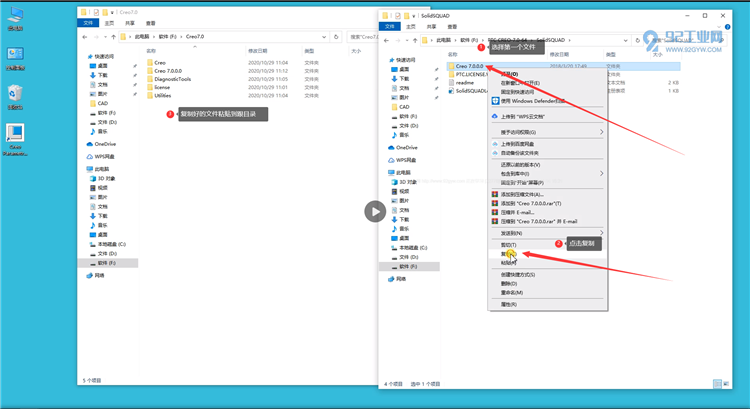
Task: Select CAD folder in SolidSQUAD sidebar
Action: point(401,107)
